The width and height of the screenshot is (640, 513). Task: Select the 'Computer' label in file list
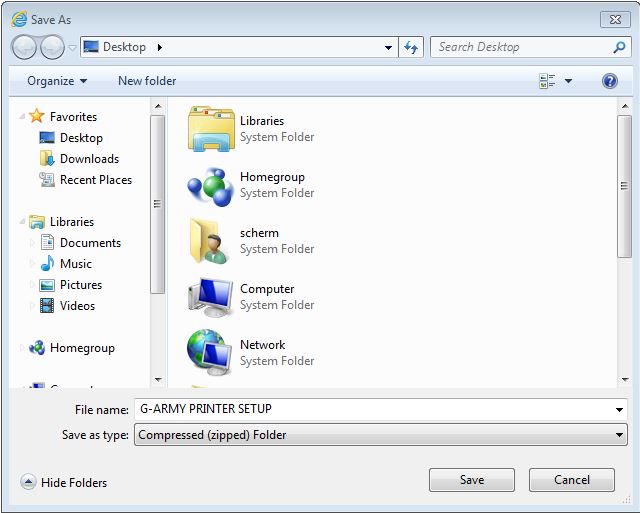pyautogui.click(x=267, y=289)
